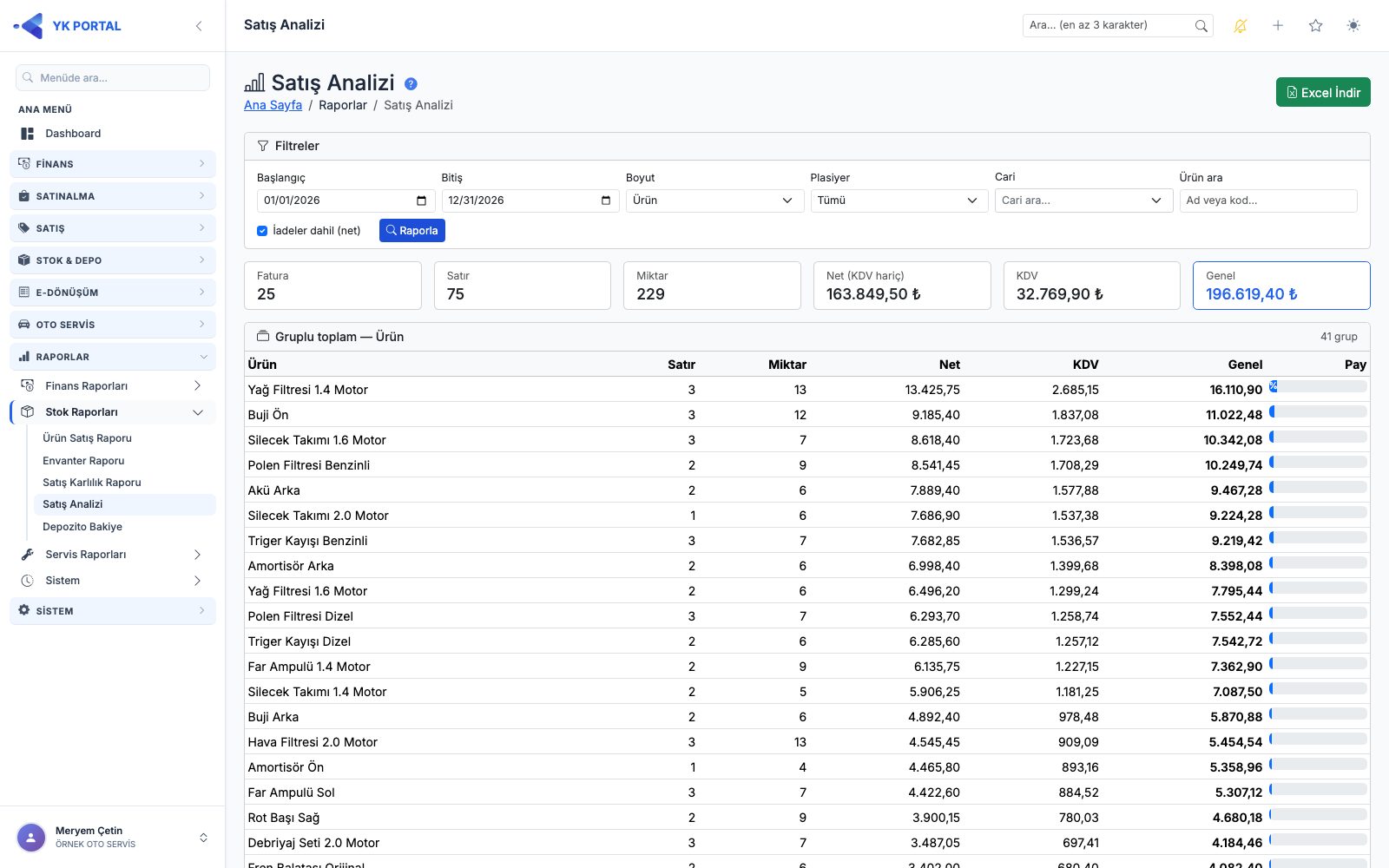
Task: Click the Genel total card
Action: 1281,286
